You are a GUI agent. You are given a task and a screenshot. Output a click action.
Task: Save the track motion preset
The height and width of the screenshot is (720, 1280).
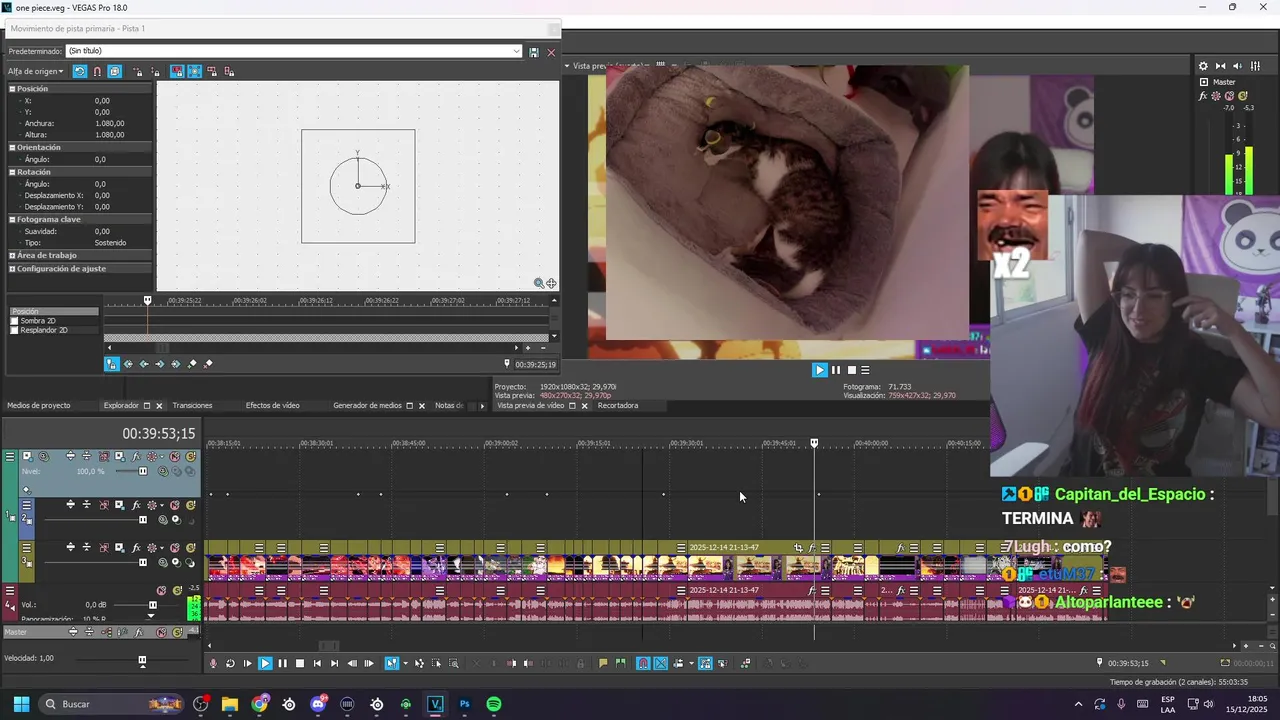534,51
